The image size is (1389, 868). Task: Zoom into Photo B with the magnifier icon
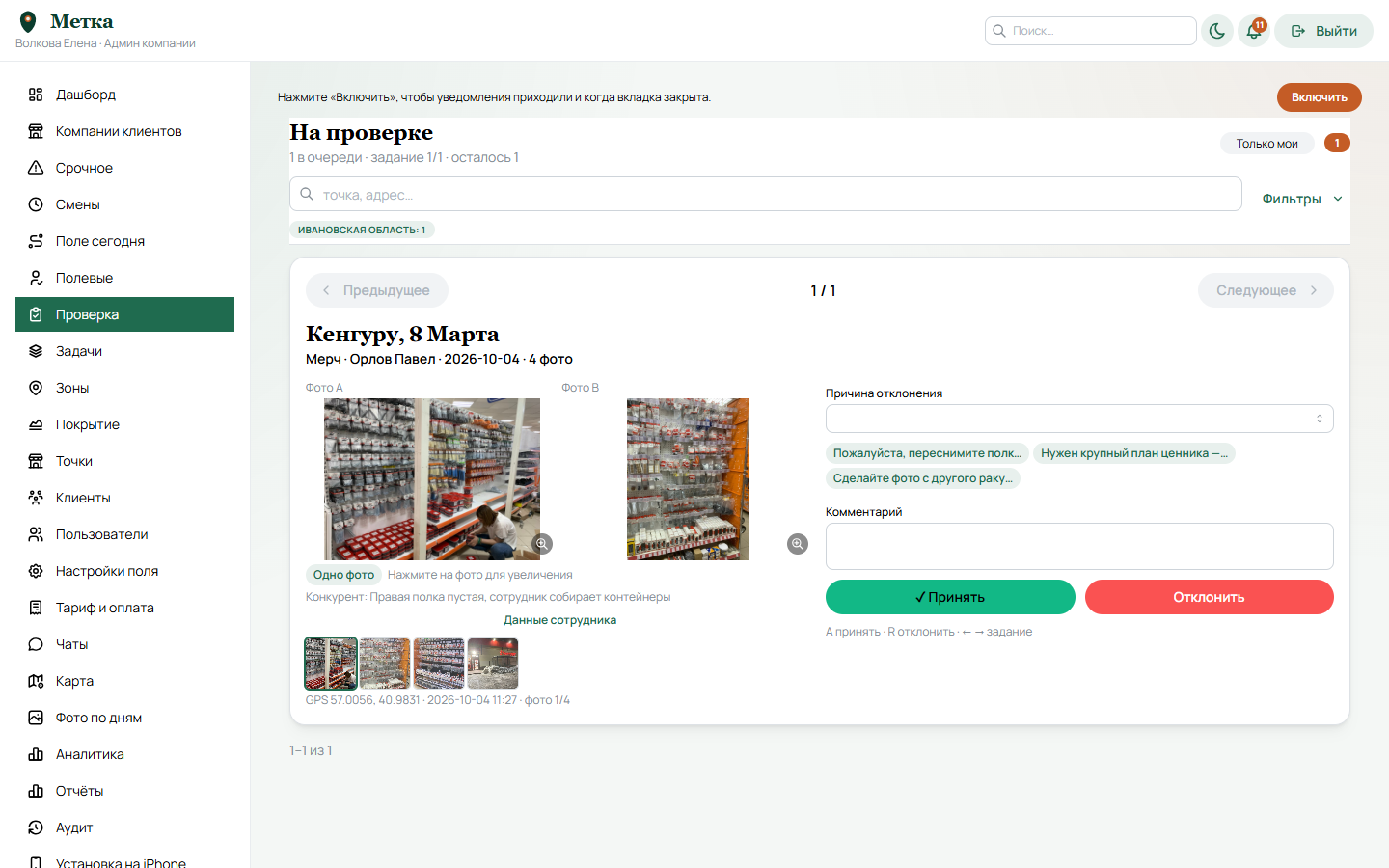pos(798,544)
